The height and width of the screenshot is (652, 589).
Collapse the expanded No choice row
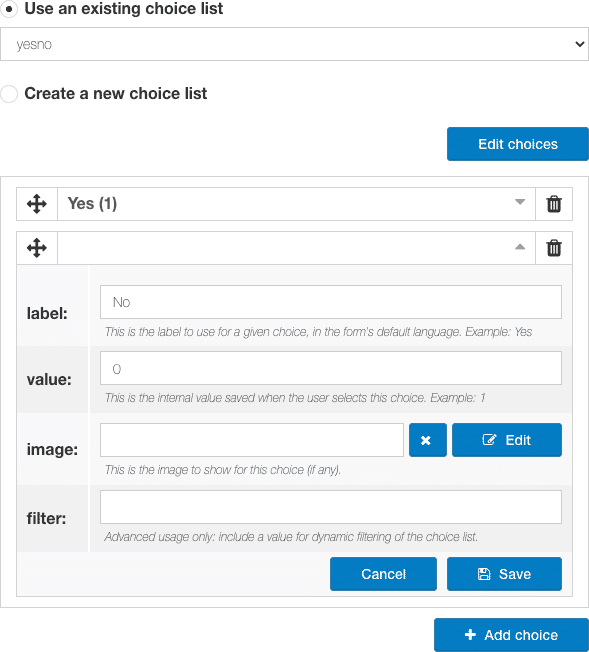pyautogui.click(x=520, y=247)
